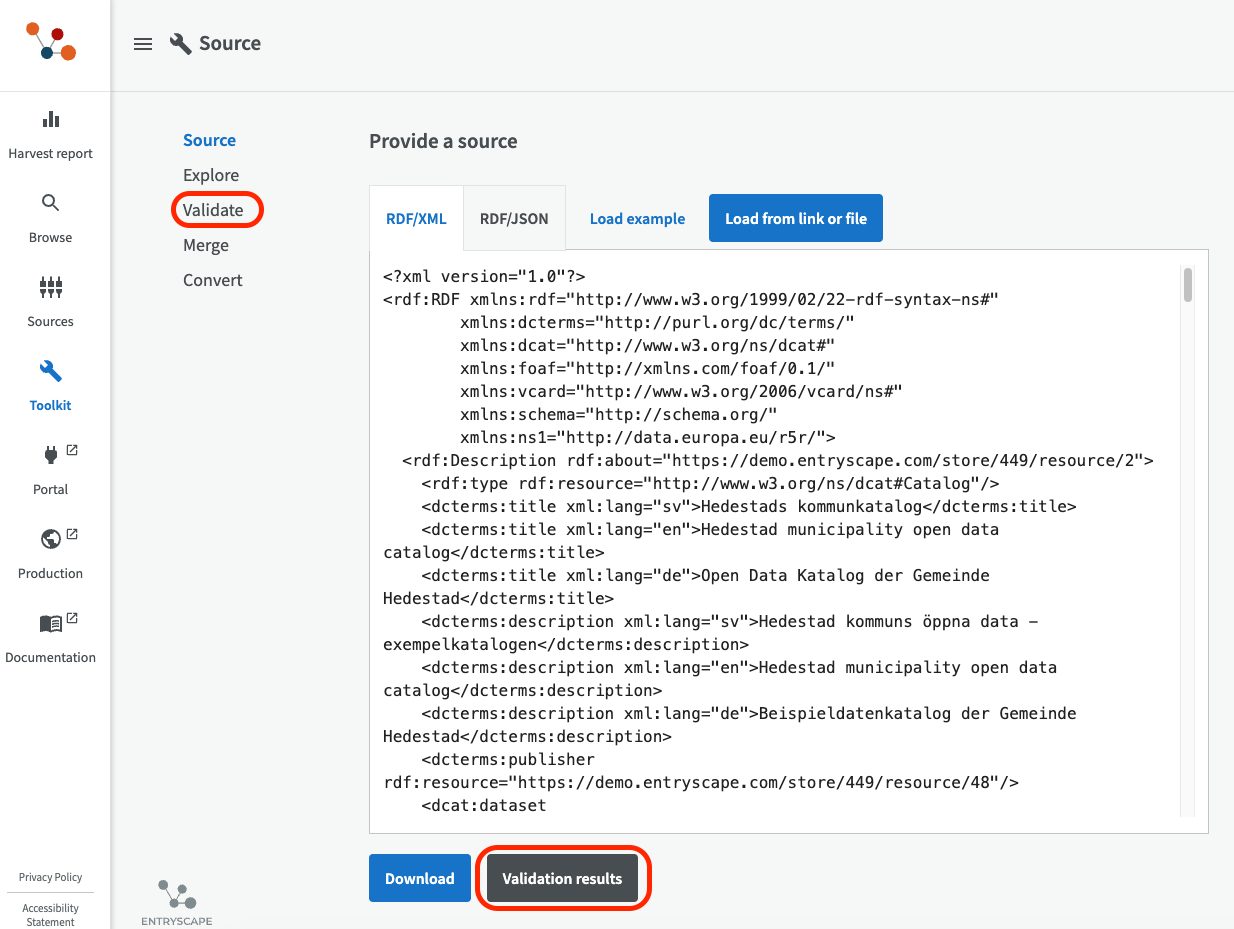Open Harvest report bar chart icon

tap(50, 120)
